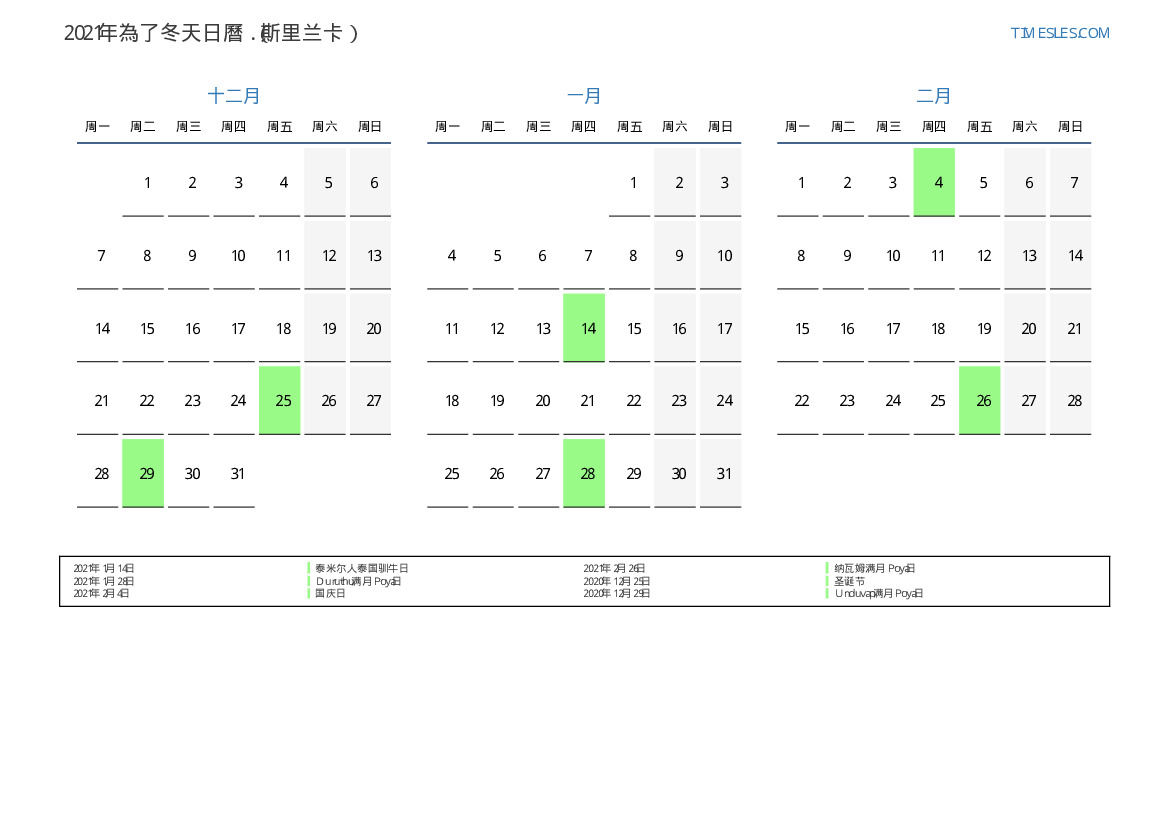The width and height of the screenshot is (1169, 827).
Task: Click 周六 header in January calendar
Action: [x=675, y=126]
